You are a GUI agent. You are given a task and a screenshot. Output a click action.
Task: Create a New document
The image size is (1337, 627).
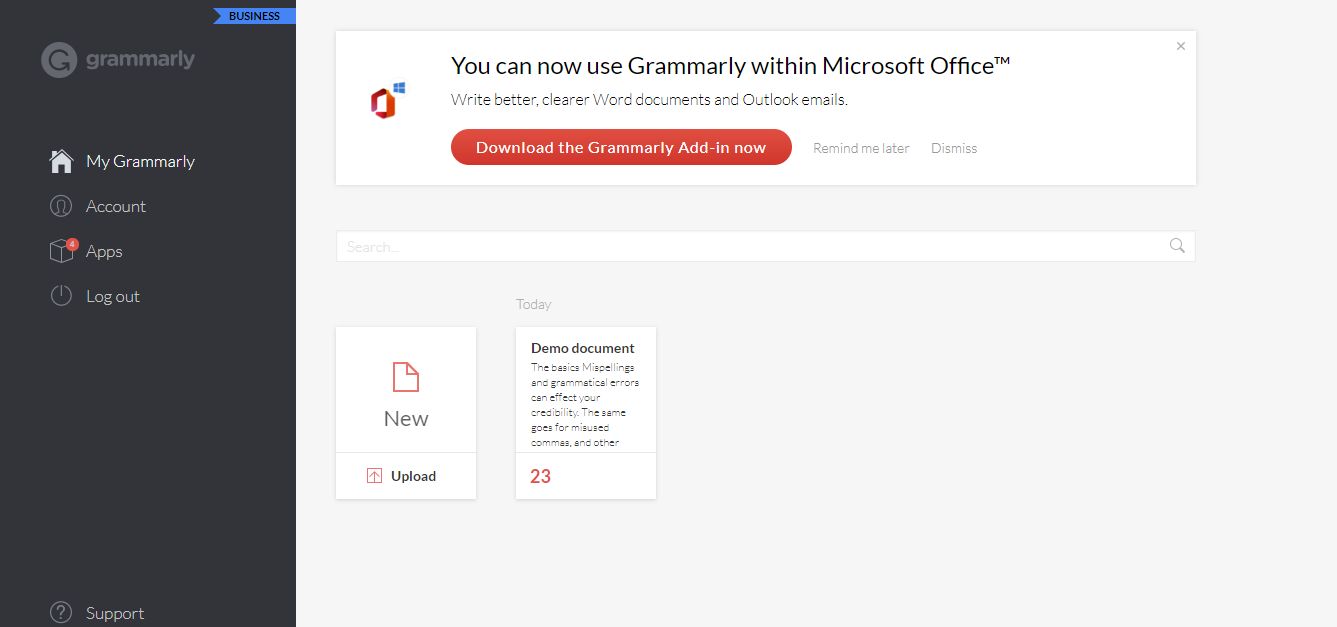(406, 390)
